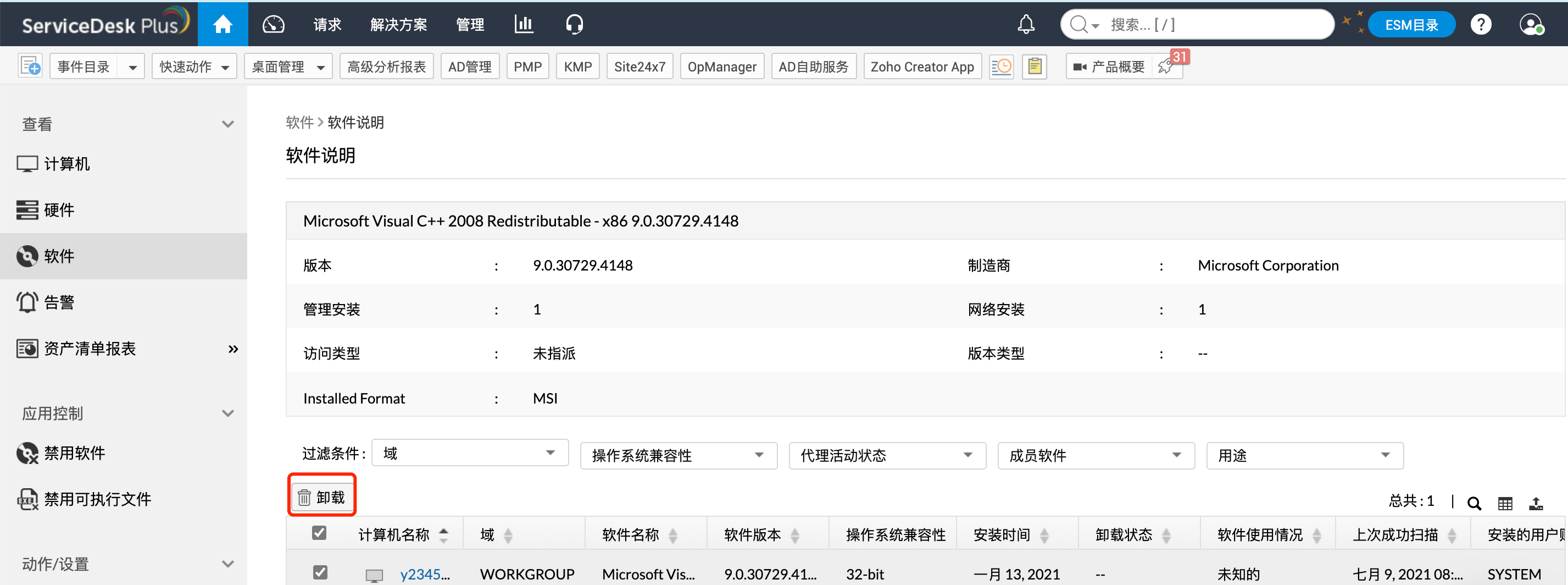
Task: Open the y2345 computer link
Action: [x=425, y=573]
